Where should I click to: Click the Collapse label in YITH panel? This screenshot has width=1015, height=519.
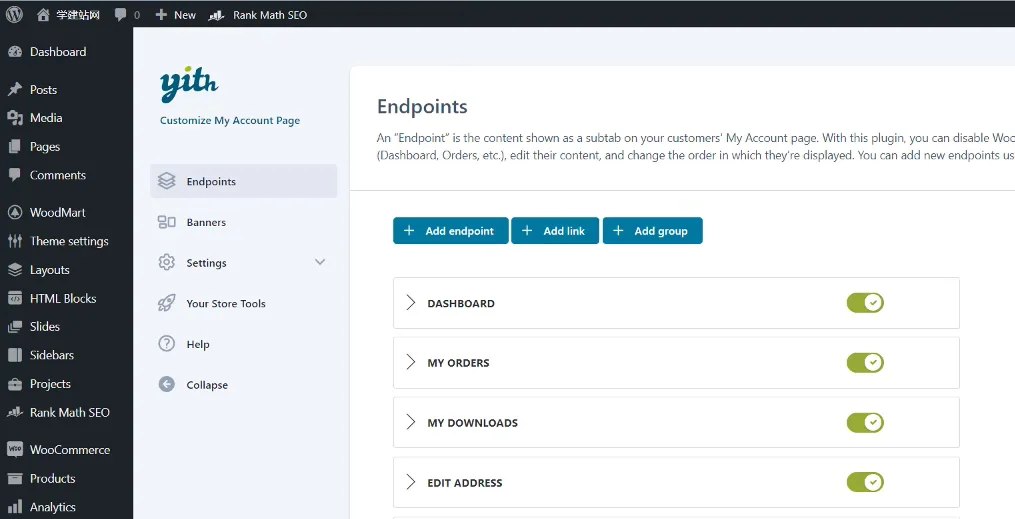[x=207, y=385]
